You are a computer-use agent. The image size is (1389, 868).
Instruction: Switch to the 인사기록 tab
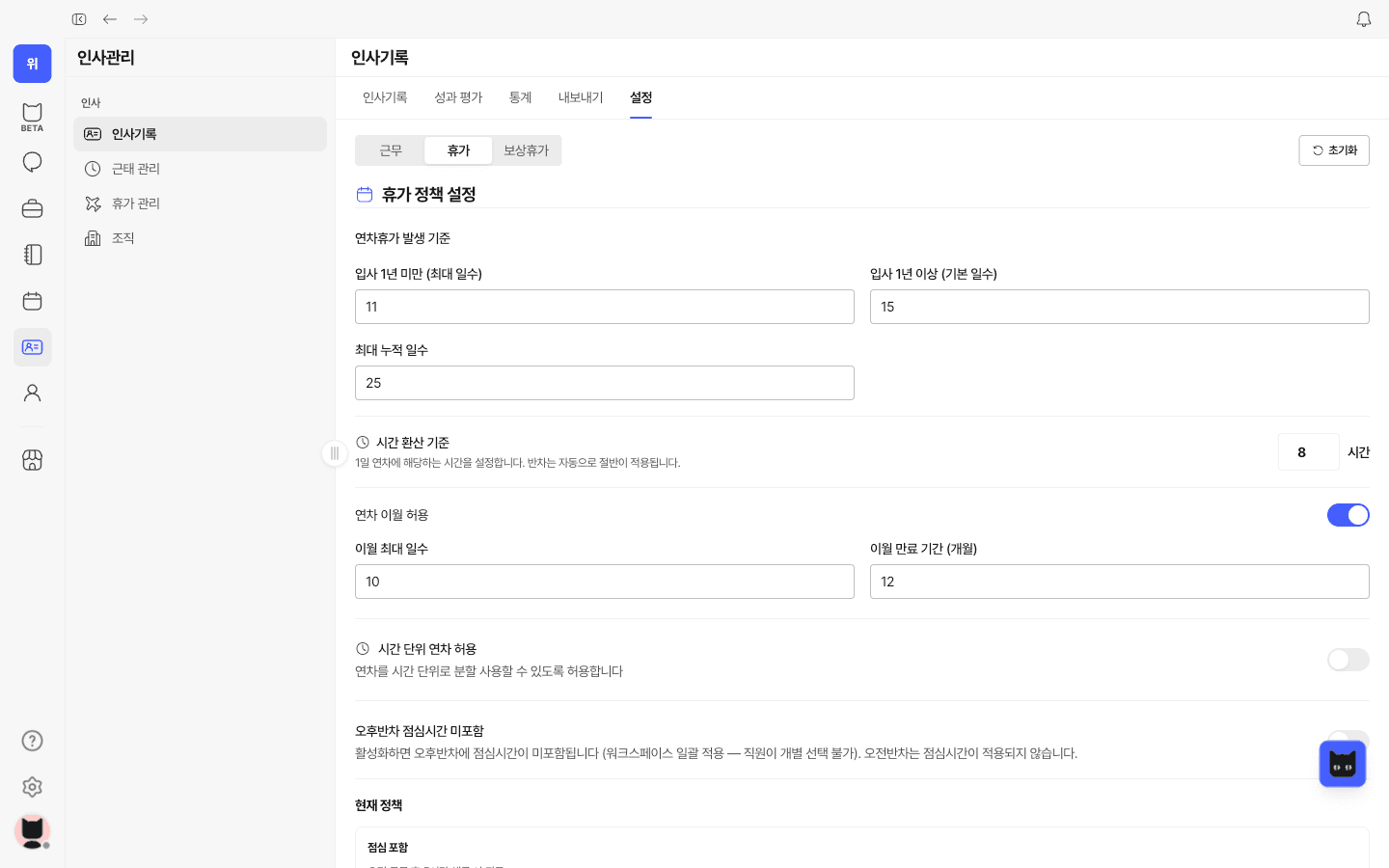point(385,97)
